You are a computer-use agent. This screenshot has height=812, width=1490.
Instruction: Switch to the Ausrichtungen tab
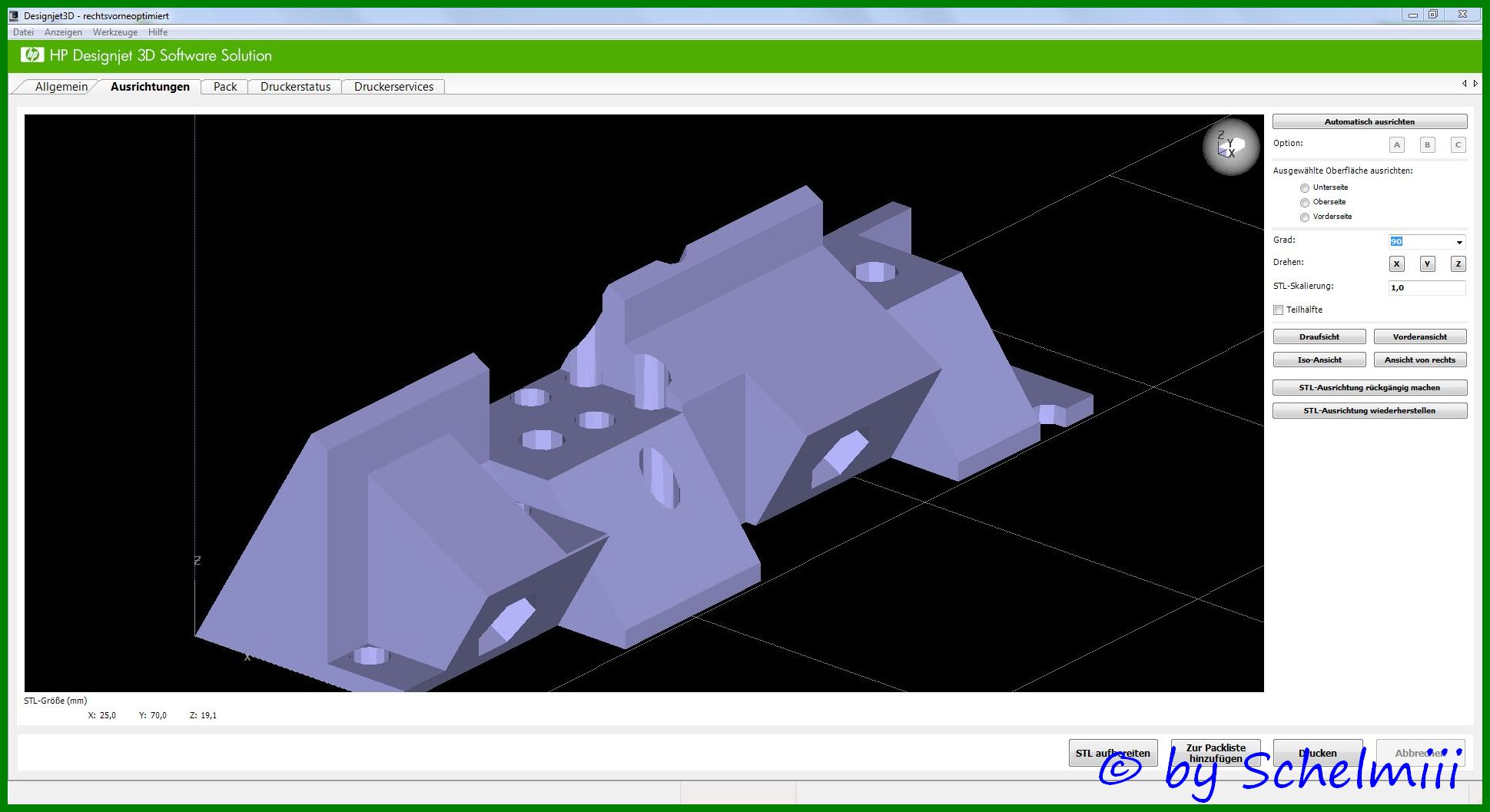[x=150, y=87]
